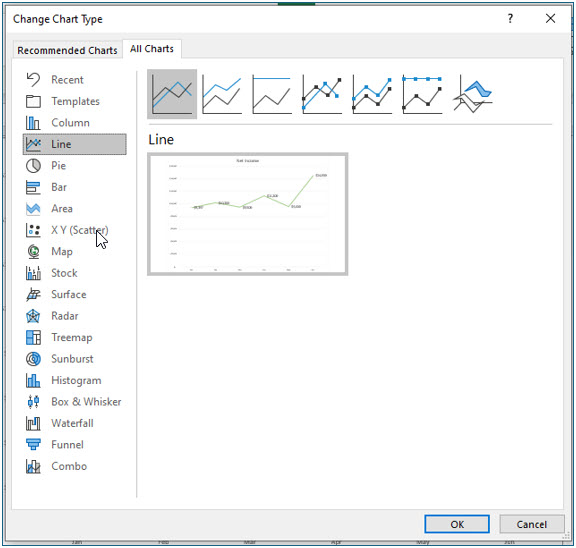The image size is (576, 548).
Task: Pick the Area chart category
Action: (75, 209)
